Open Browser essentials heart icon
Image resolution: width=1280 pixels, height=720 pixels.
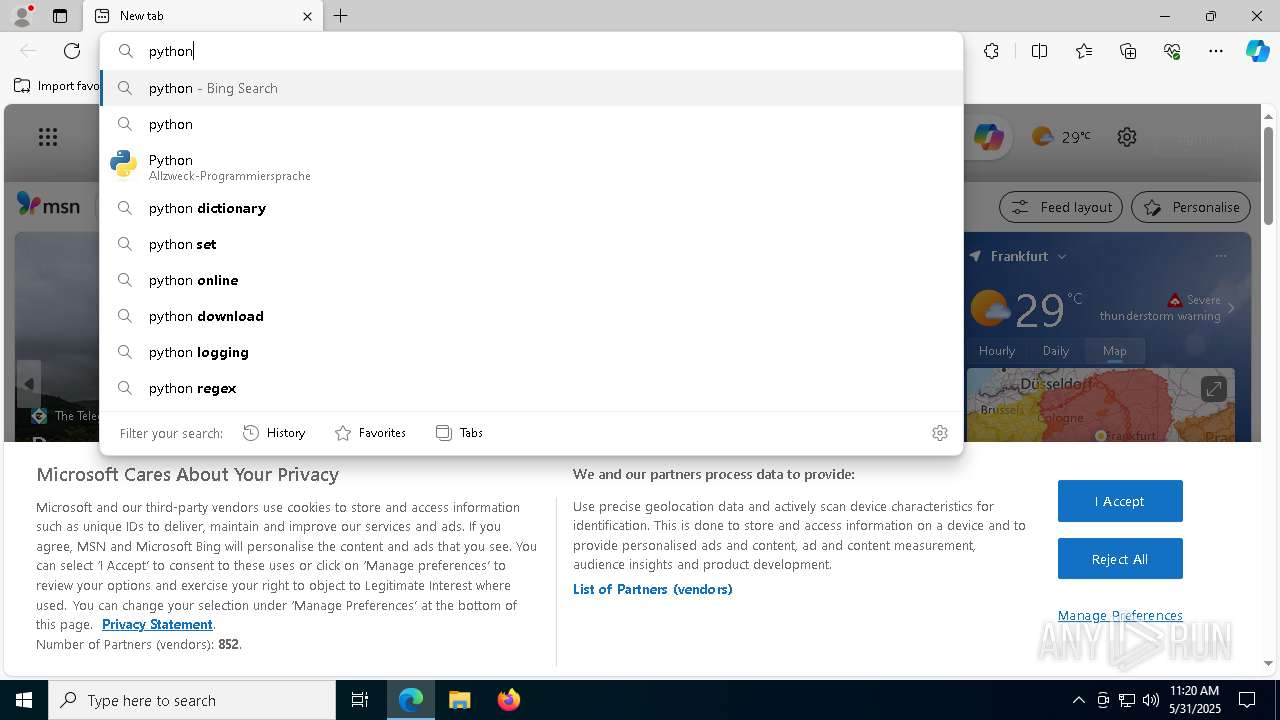(x=1172, y=51)
